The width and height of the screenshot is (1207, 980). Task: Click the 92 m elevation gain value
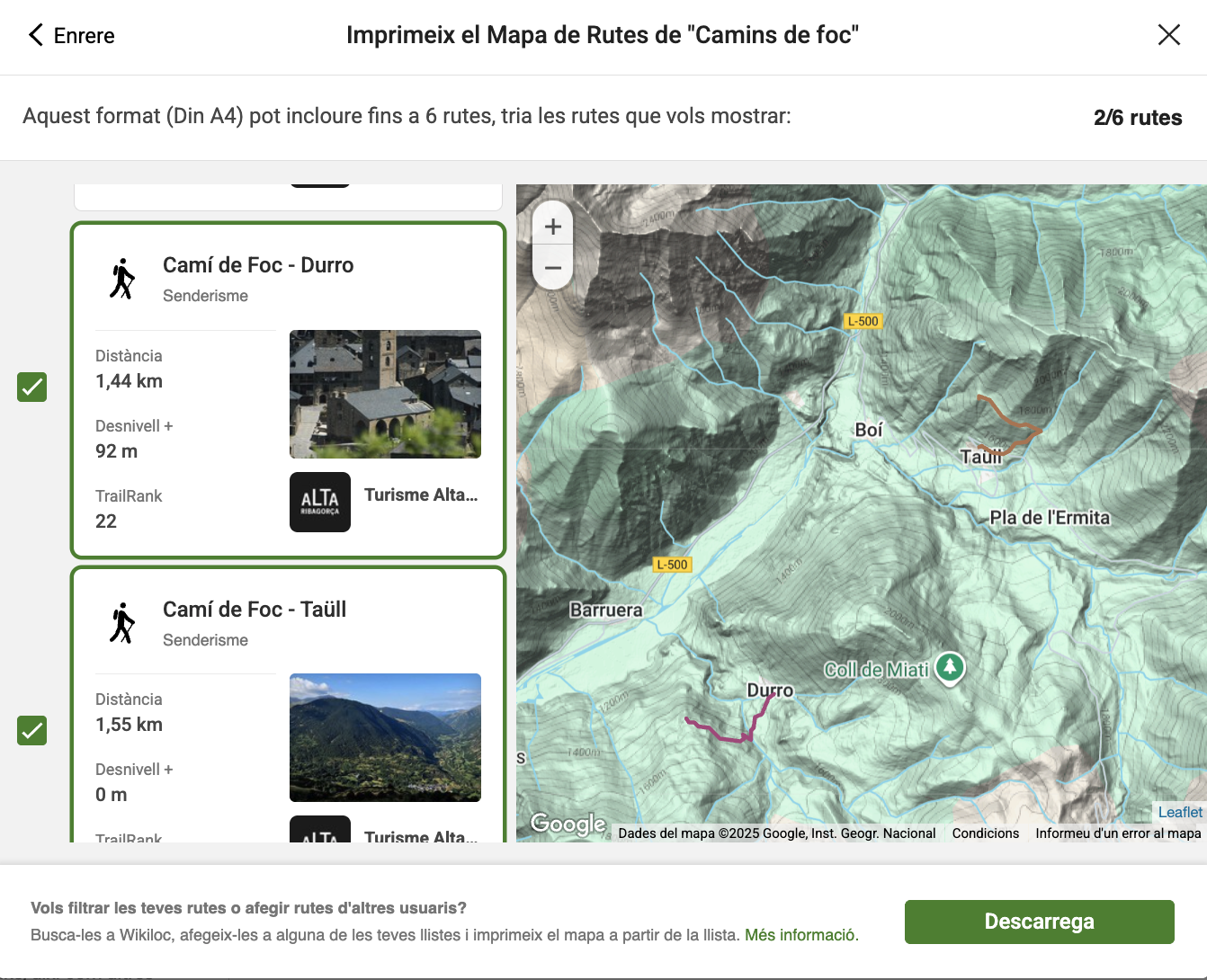pos(116,451)
